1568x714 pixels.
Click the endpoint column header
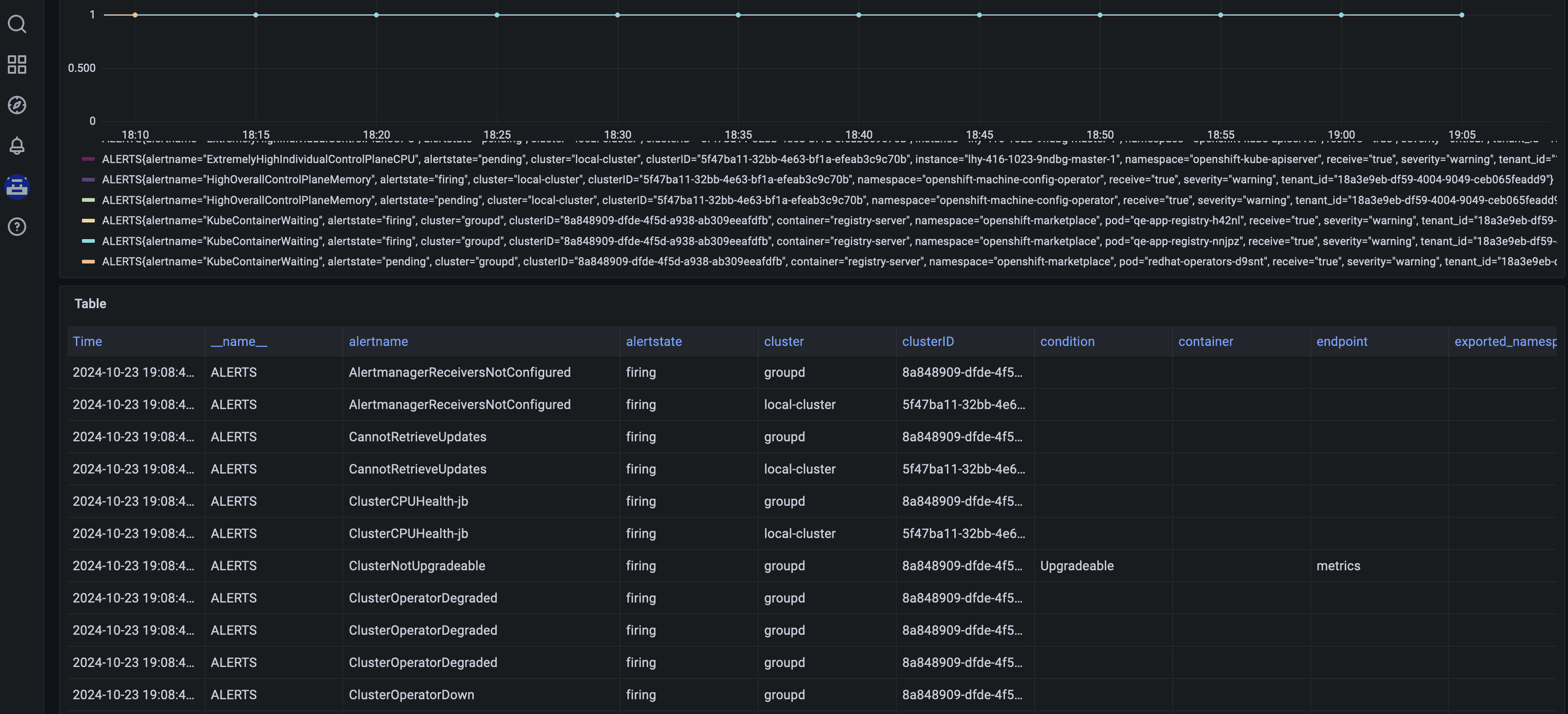tap(1342, 342)
